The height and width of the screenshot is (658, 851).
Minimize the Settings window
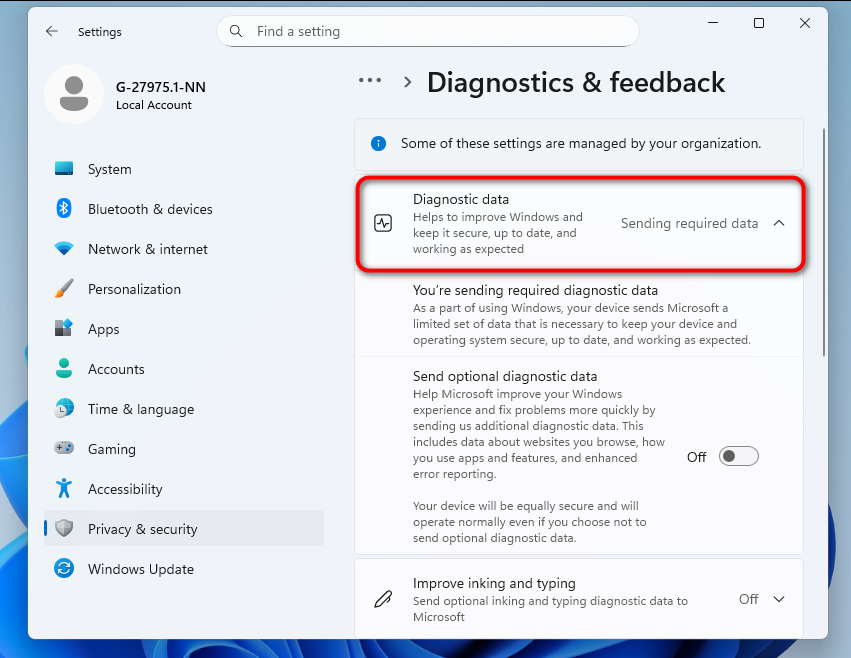coord(713,23)
